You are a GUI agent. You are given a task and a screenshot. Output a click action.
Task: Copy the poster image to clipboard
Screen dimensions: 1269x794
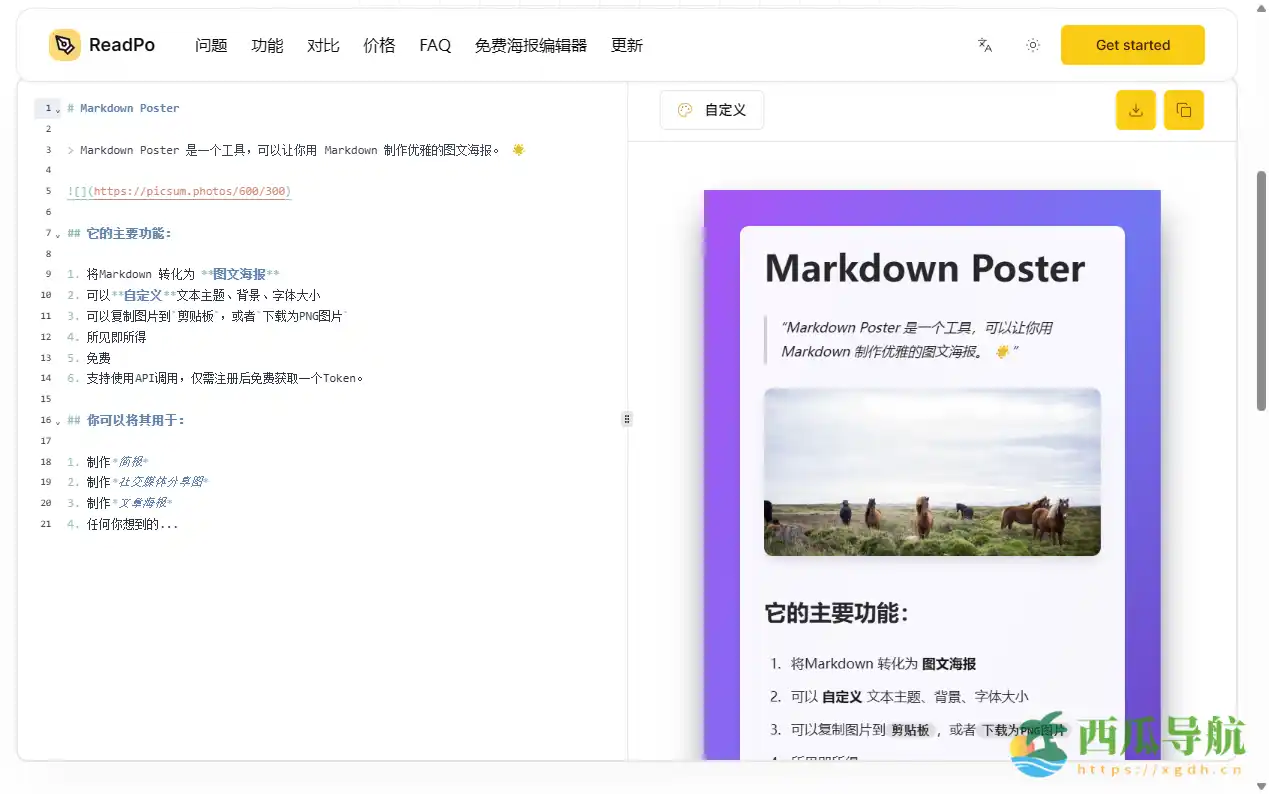click(1184, 110)
